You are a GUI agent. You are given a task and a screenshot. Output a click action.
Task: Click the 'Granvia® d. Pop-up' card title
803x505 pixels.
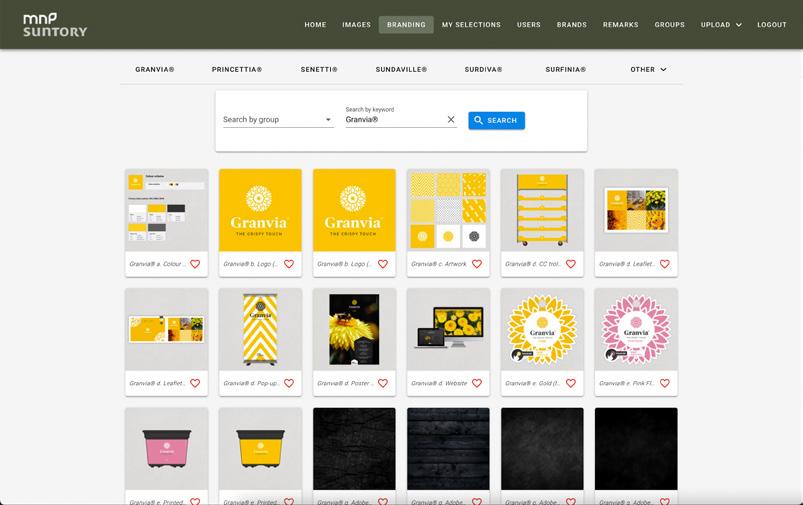coord(251,383)
